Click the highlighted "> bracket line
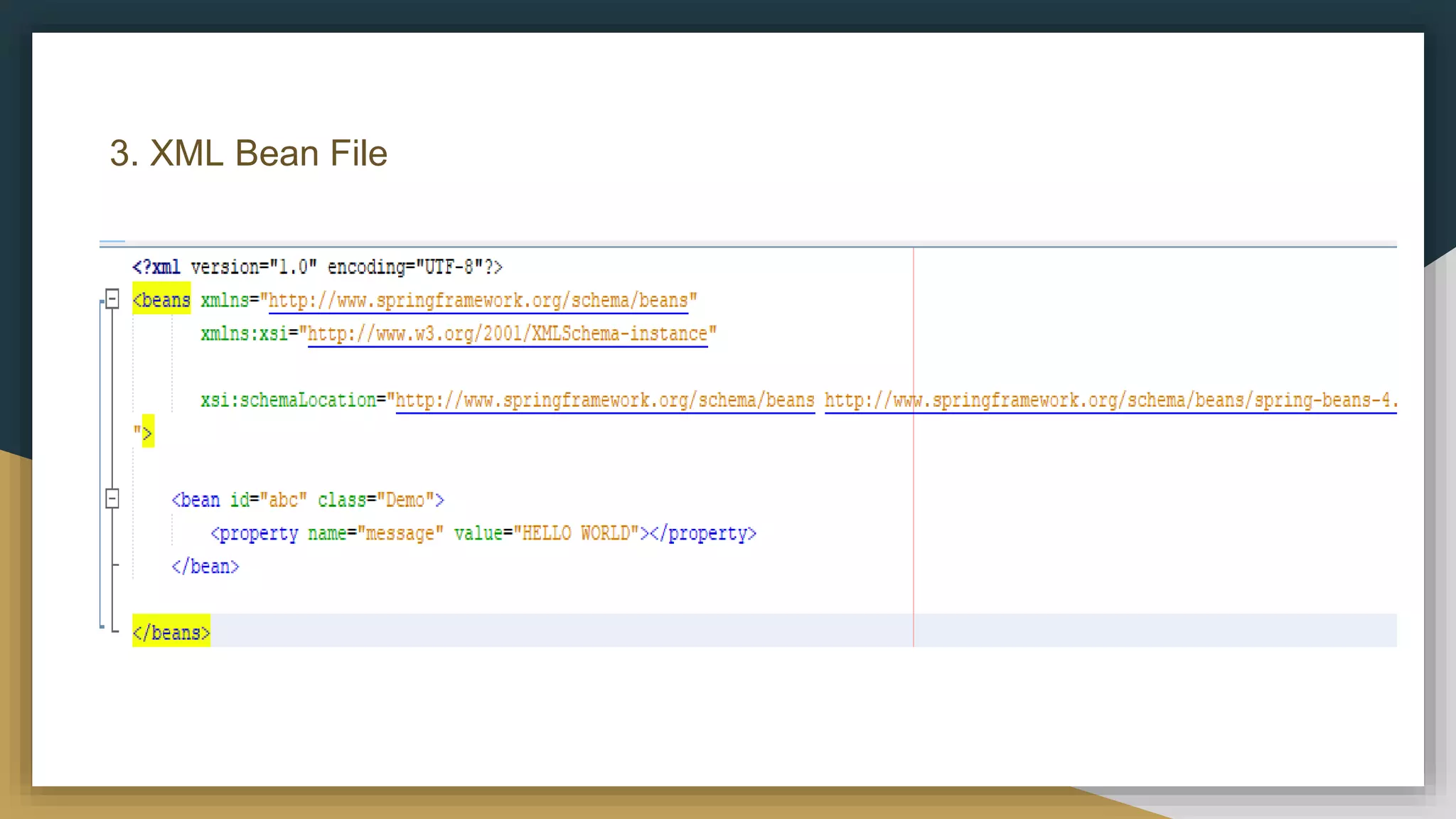The width and height of the screenshot is (1456, 819). 144,432
